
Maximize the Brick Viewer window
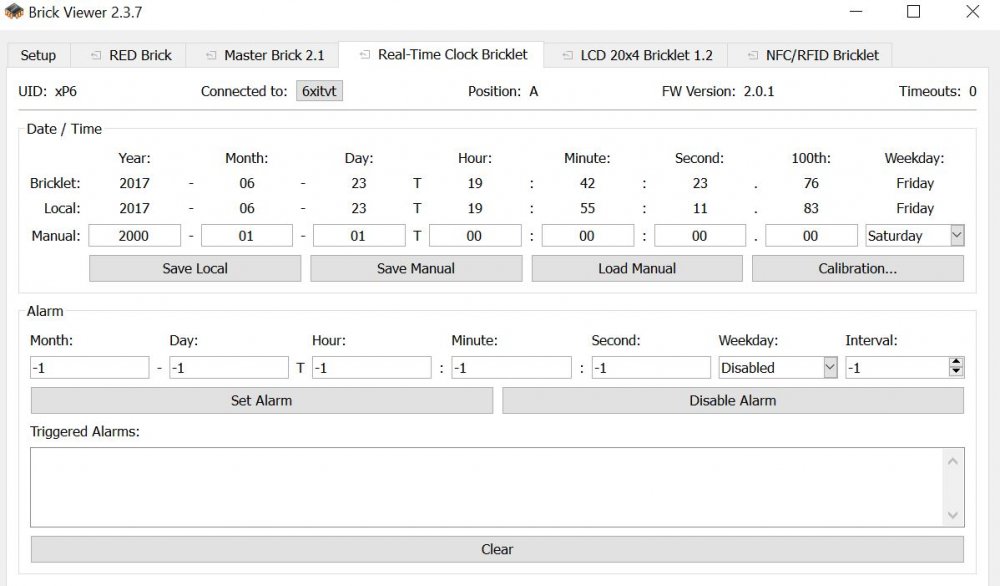point(913,12)
